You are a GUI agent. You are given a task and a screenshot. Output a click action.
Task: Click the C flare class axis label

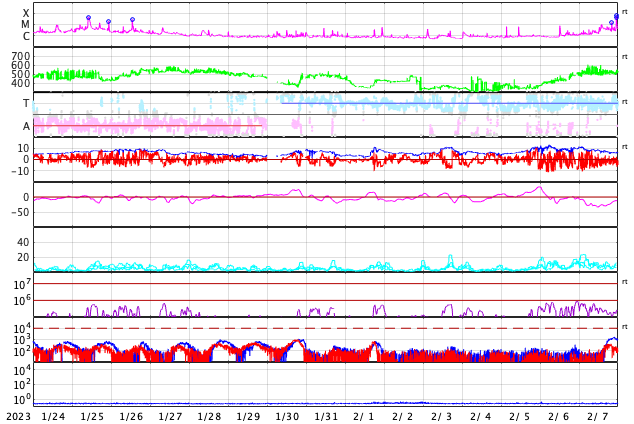[x=26, y=36]
